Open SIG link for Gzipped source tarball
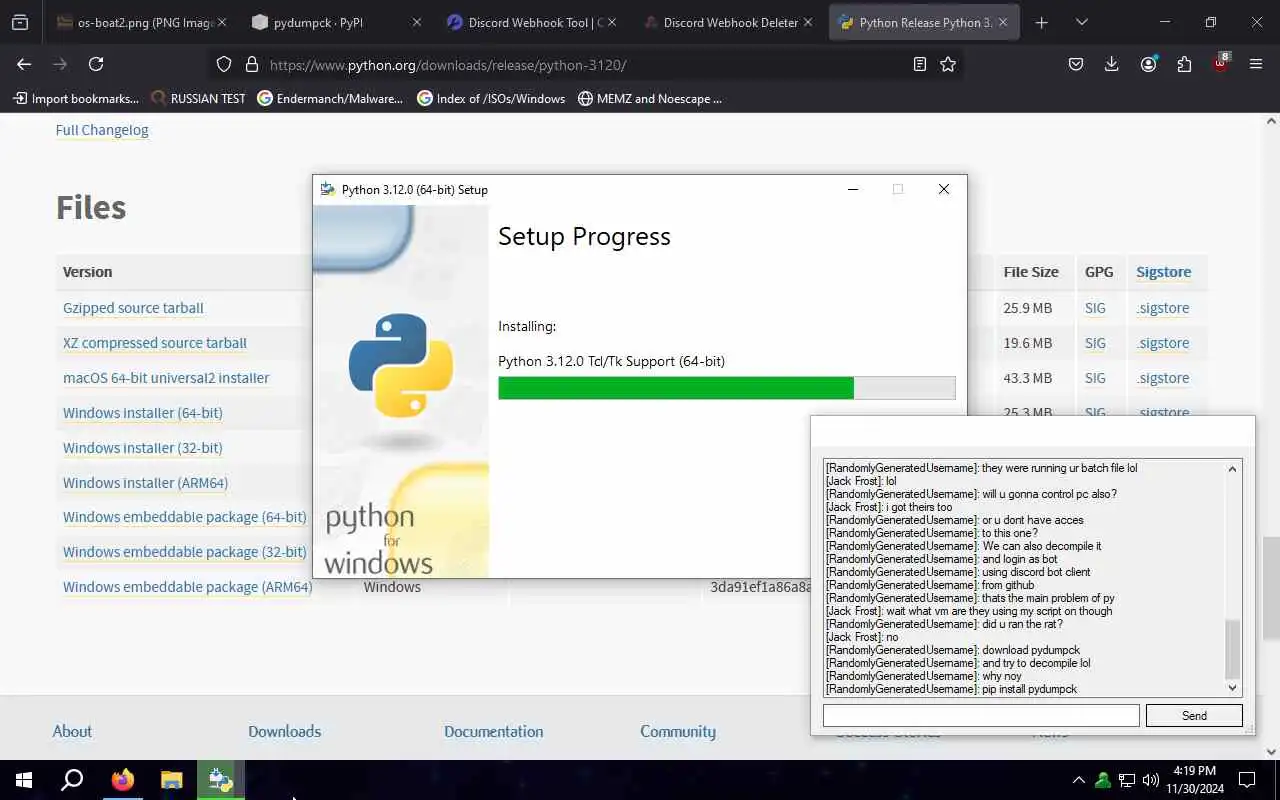Screen dimensions: 1280x800 (1095, 308)
